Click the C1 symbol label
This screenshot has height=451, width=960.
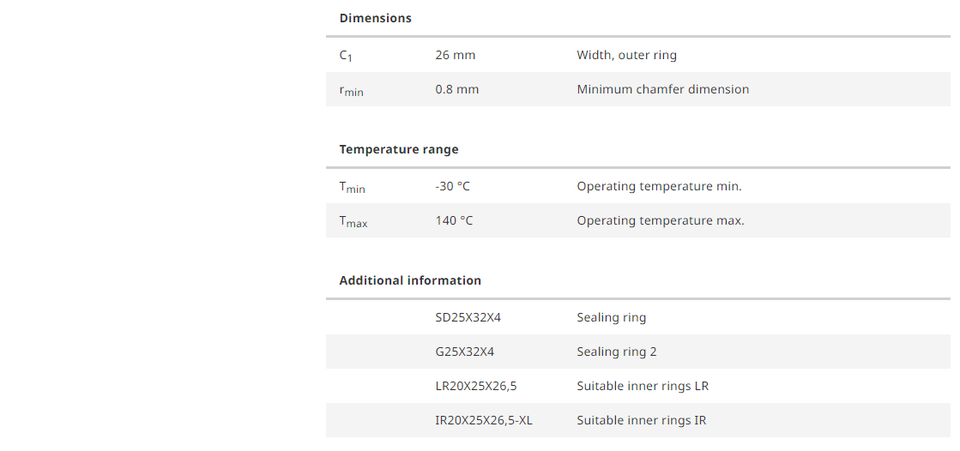coord(345,56)
